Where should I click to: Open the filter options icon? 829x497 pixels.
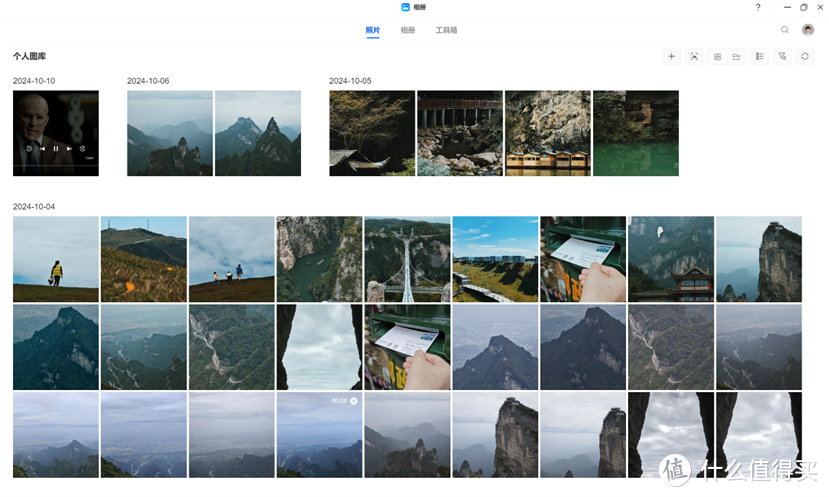782,57
